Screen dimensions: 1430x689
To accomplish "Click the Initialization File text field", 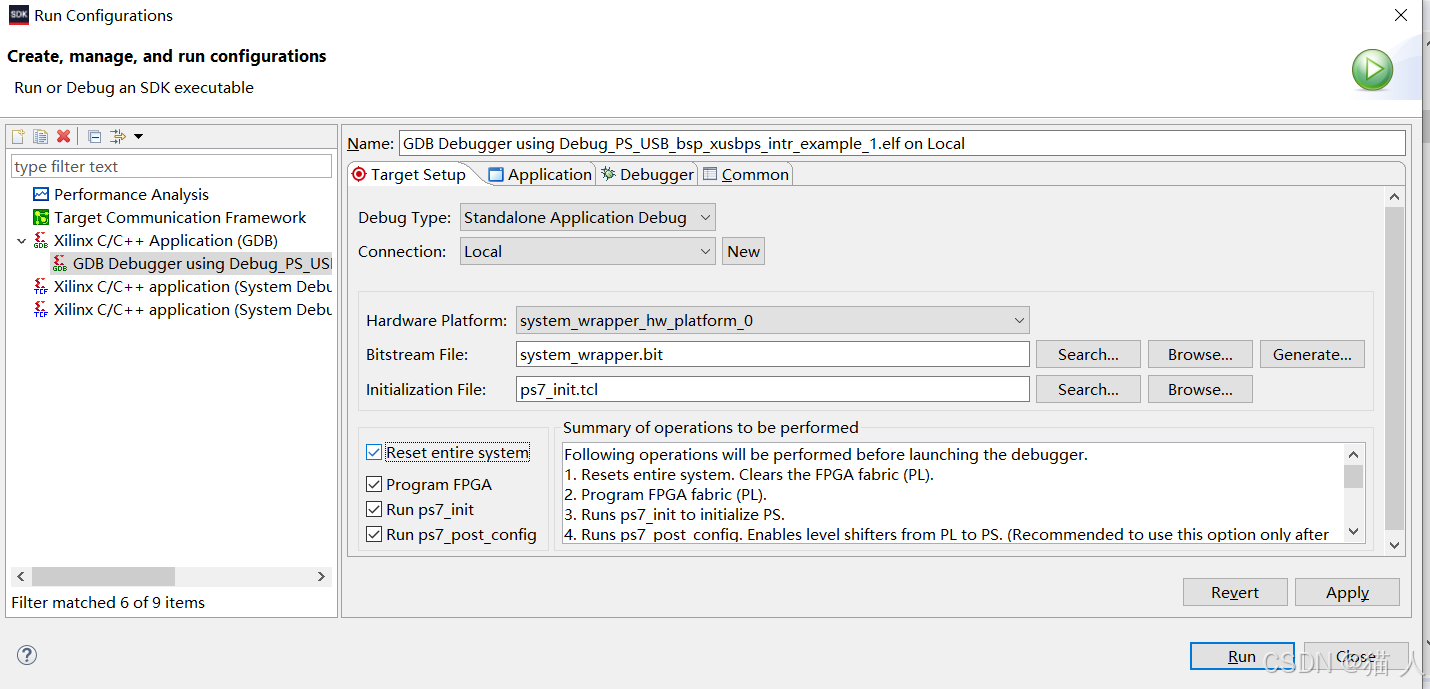I will 773,389.
